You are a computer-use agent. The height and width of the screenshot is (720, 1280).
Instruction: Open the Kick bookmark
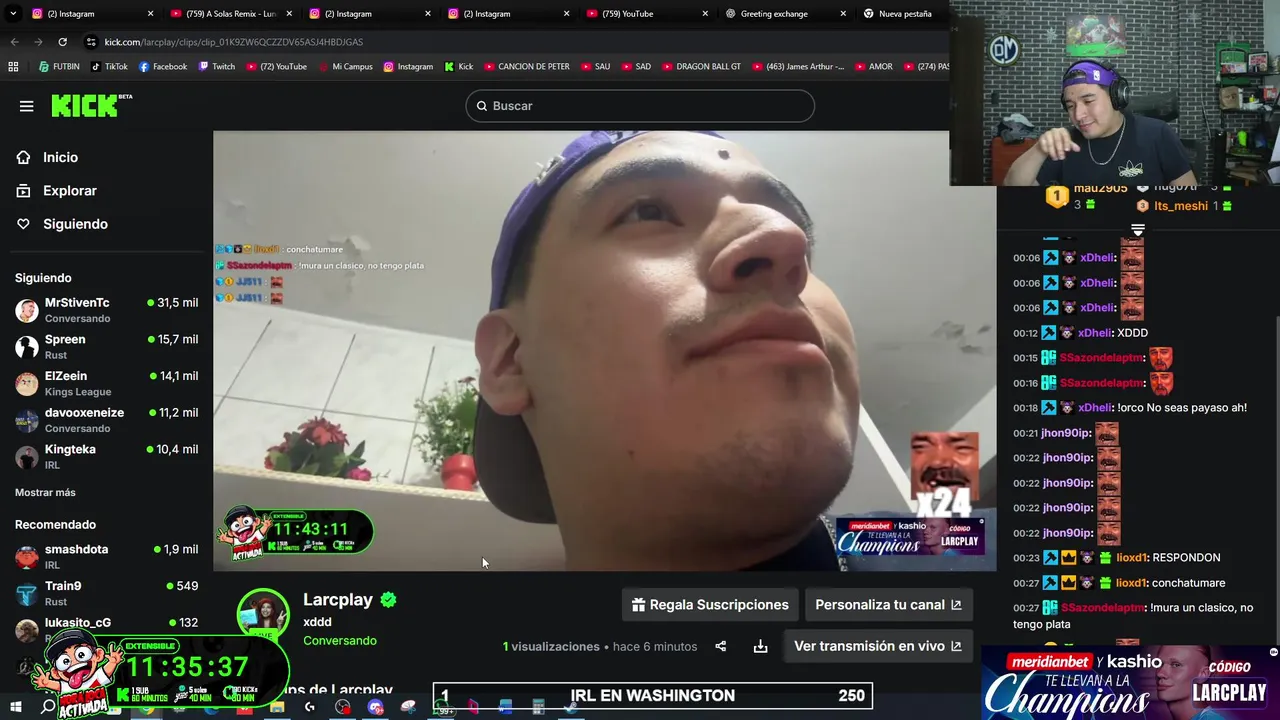pos(459,67)
